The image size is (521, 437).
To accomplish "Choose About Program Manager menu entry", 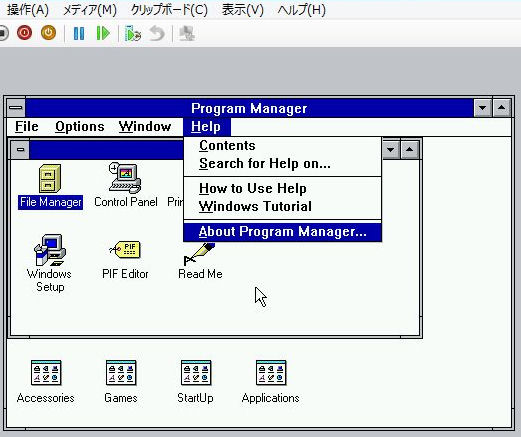I will 283,232.
